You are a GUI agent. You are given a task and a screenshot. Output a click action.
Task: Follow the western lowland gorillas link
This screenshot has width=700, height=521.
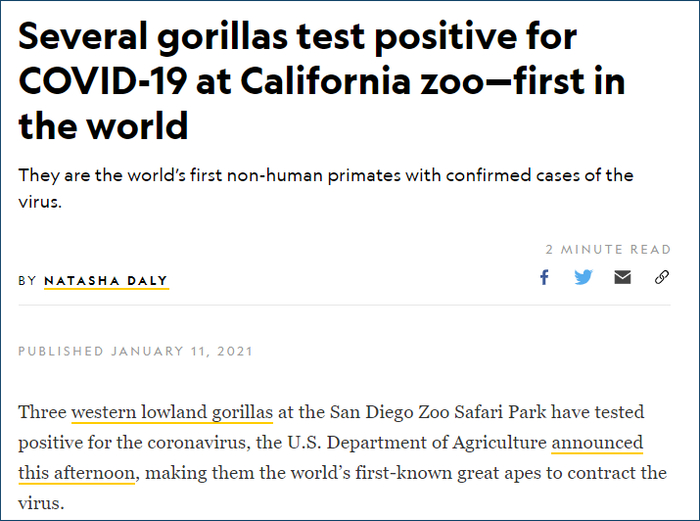tap(172, 413)
